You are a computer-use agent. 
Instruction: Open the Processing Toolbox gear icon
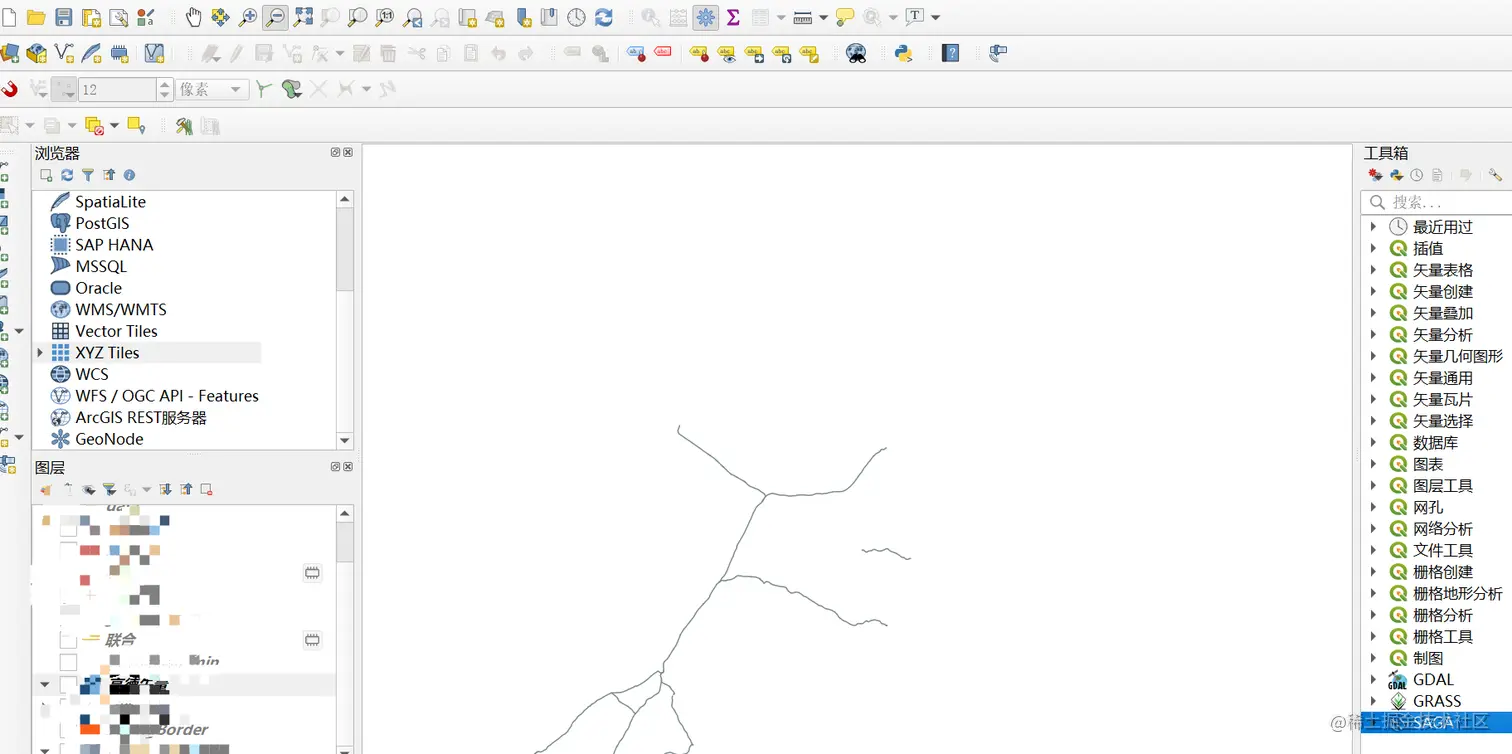tap(706, 17)
